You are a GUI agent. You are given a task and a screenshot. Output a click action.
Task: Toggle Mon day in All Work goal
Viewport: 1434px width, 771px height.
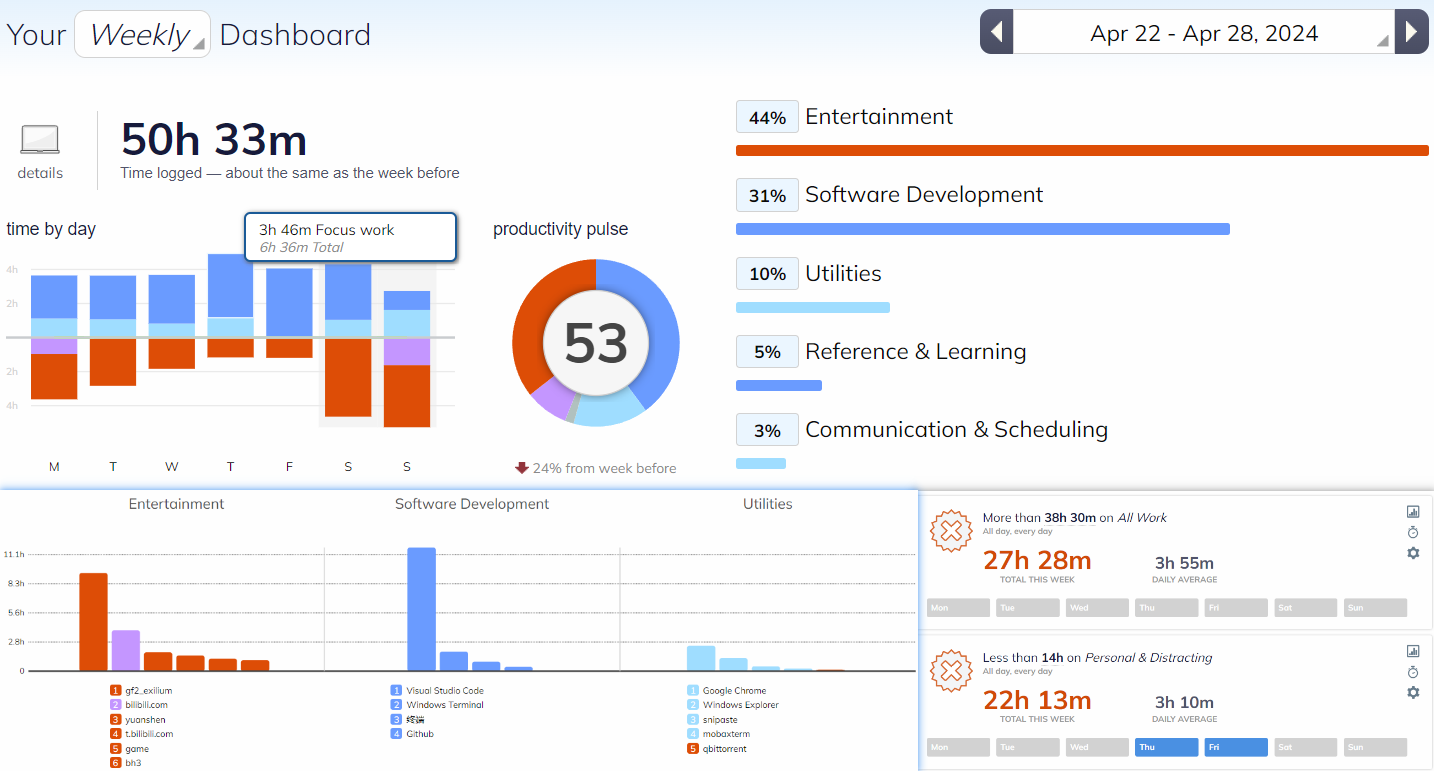click(958, 607)
